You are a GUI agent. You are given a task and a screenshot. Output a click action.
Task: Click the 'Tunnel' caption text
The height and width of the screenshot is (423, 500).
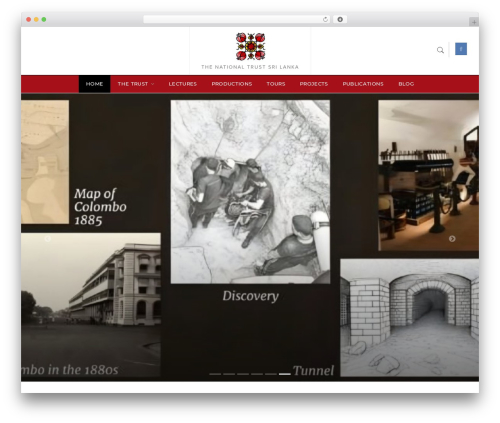(x=313, y=370)
